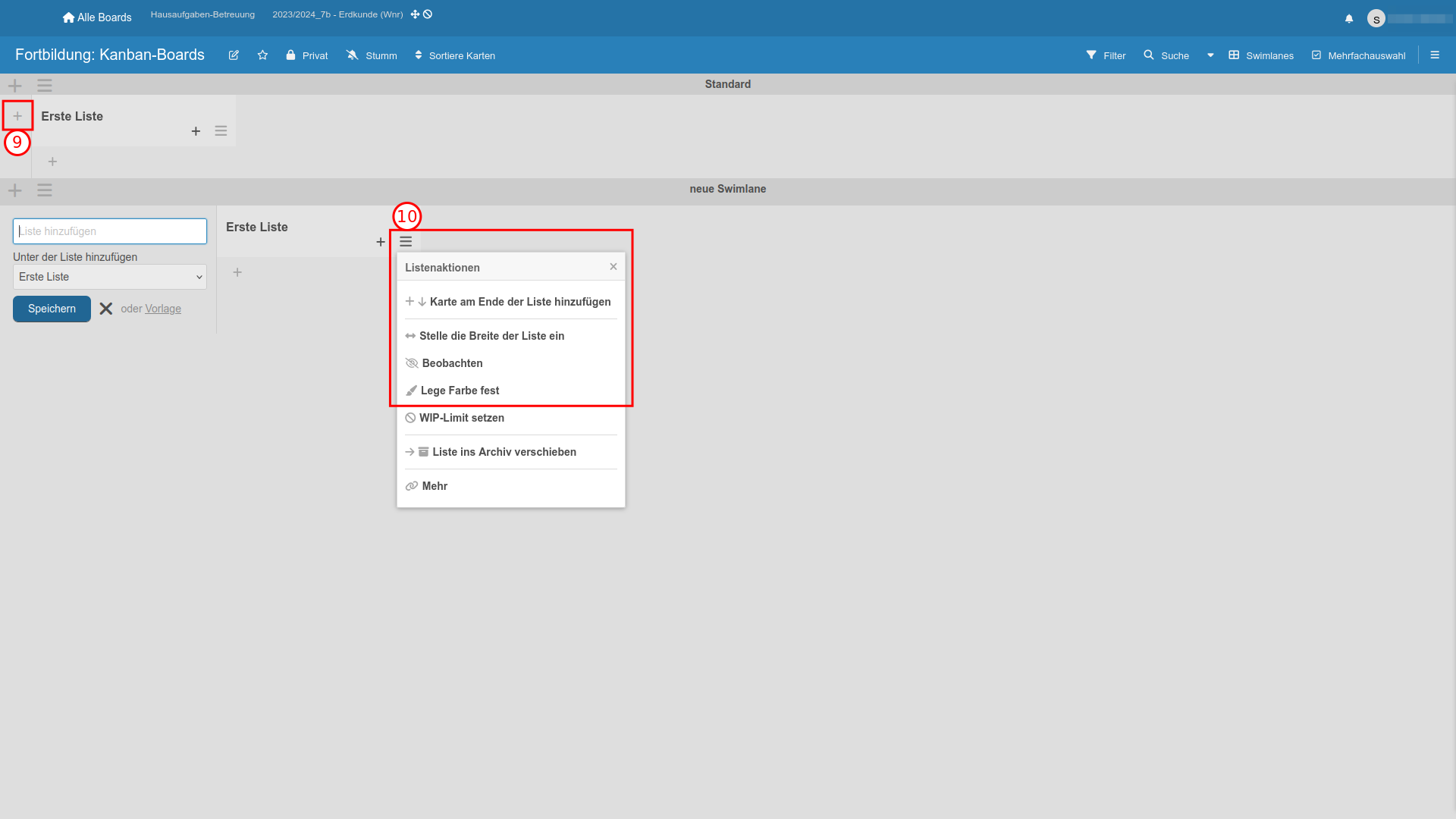Click the Standard swimlane hamburger menu icon

(x=45, y=85)
